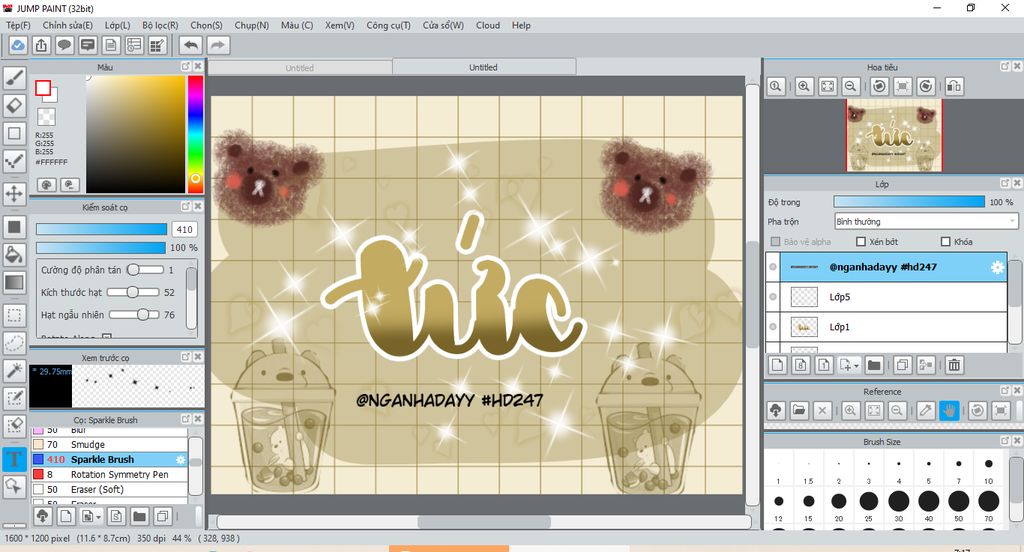Duplicate the layer using the Layer panel icon

coord(903,365)
